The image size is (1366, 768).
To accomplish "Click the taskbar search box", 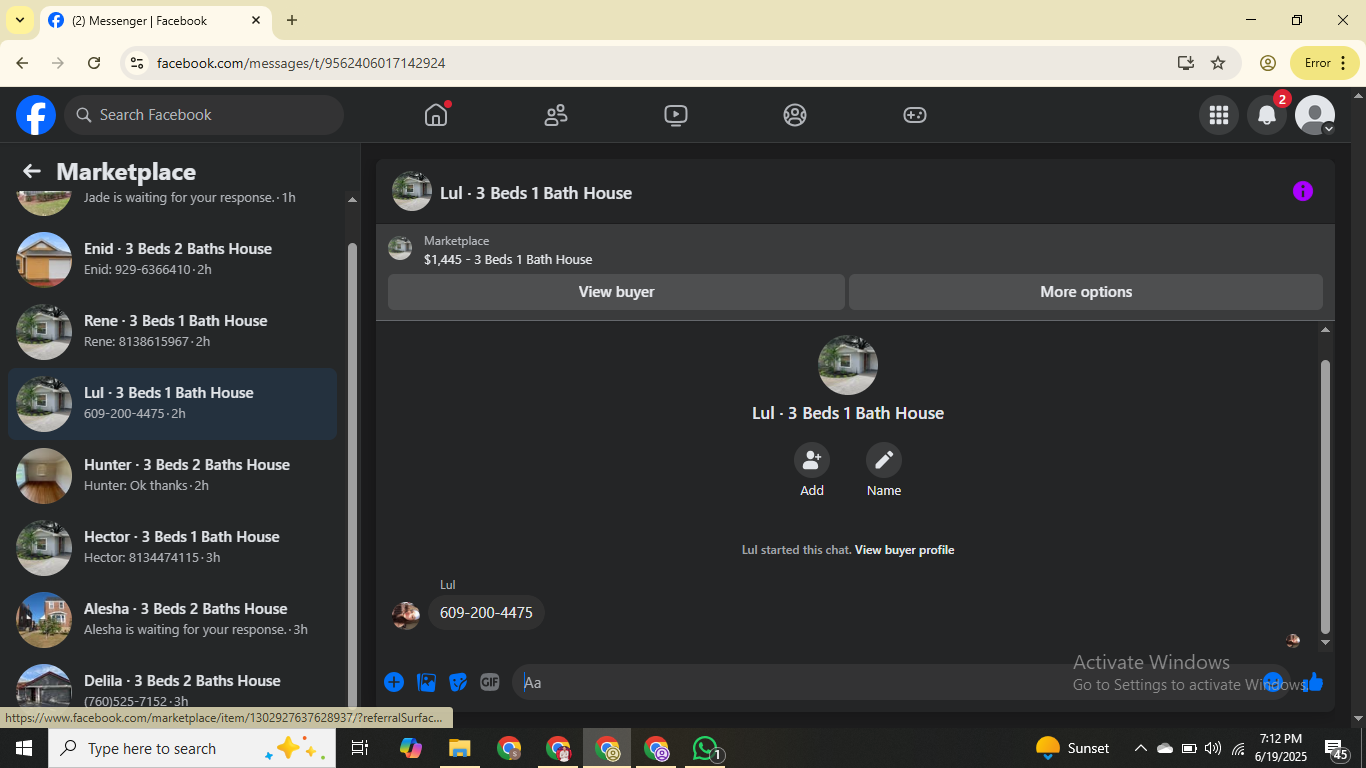I will click(191, 748).
